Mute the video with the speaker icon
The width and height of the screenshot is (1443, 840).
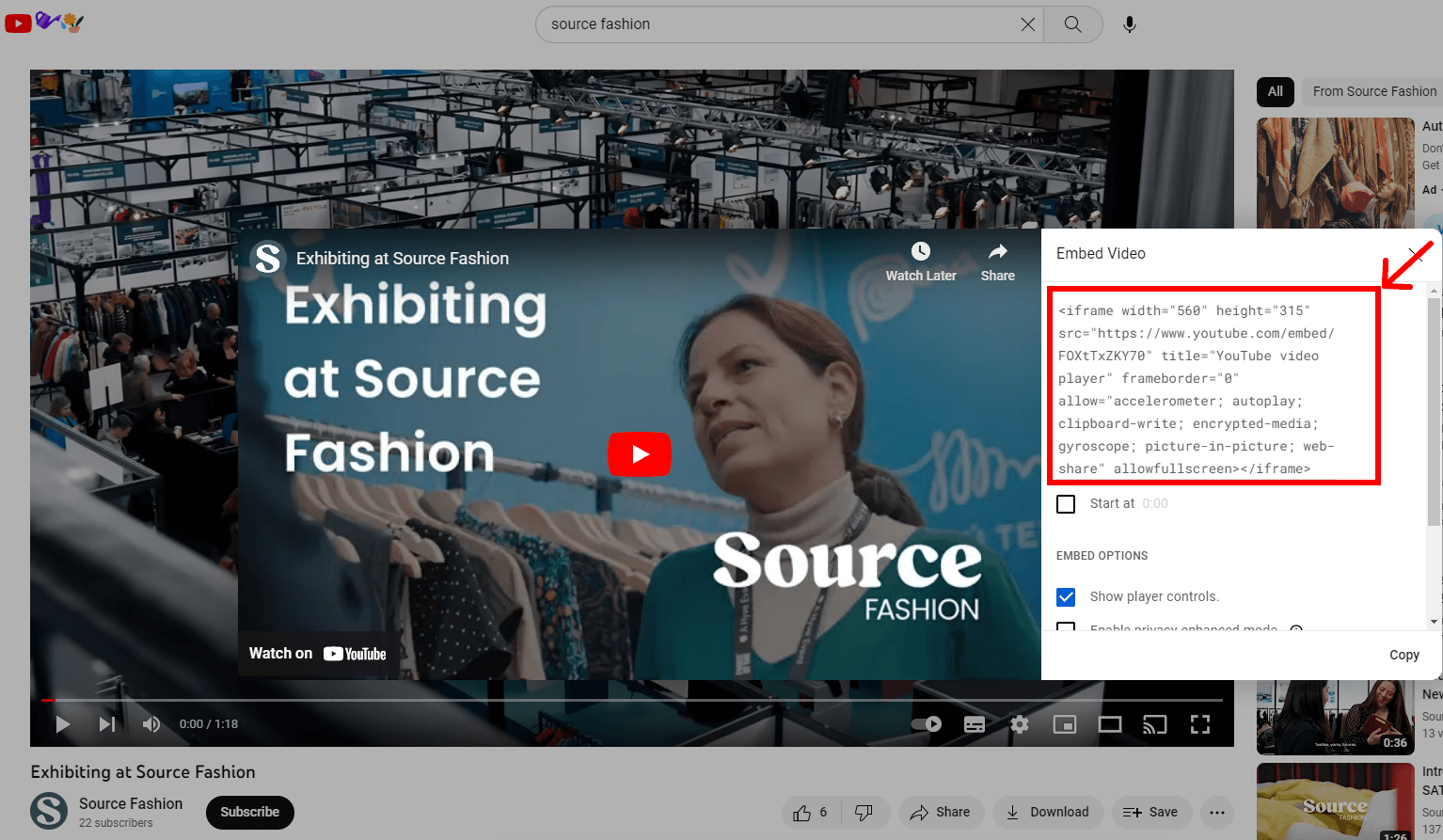[x=151, y=724]
